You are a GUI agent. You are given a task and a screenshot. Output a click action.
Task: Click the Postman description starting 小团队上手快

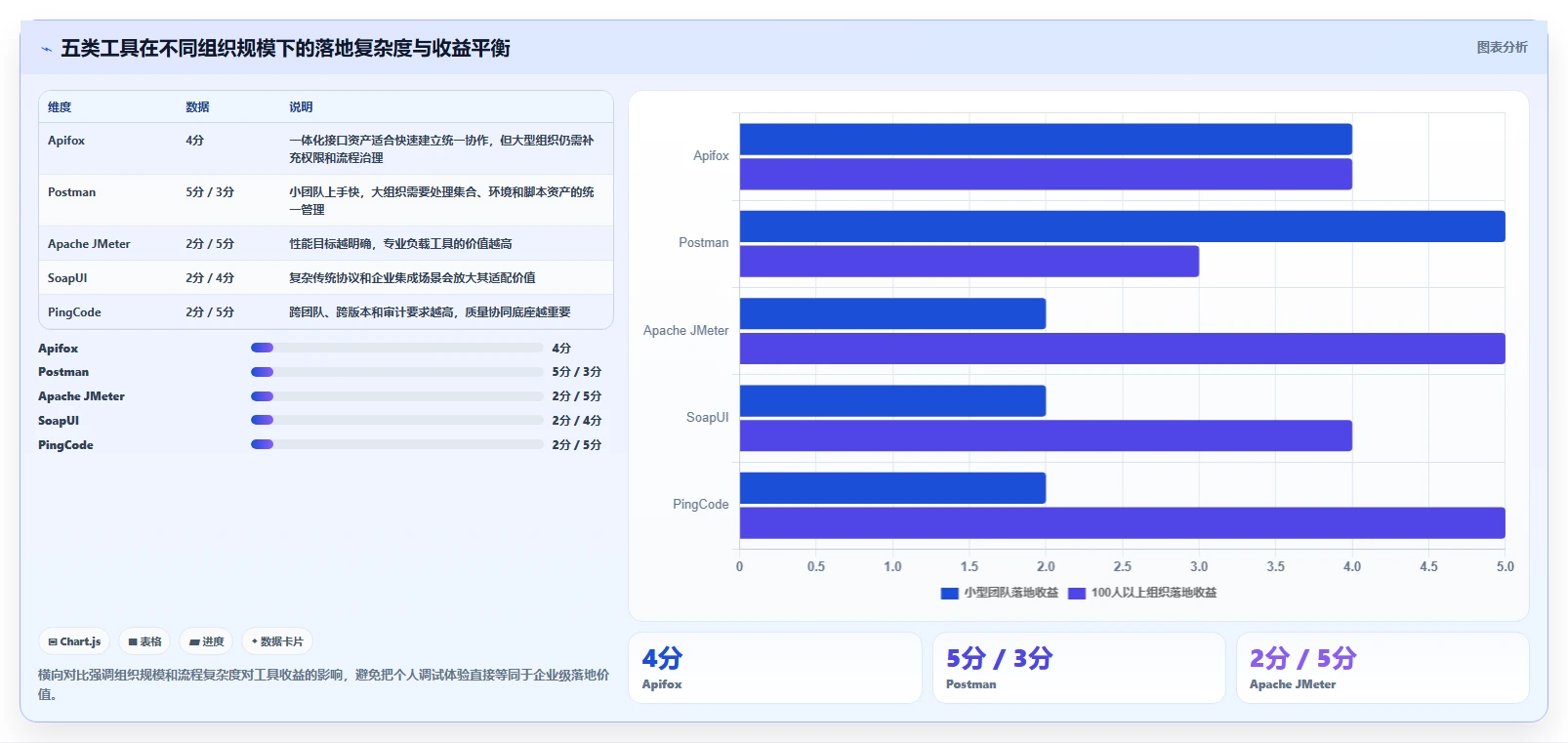[441, 201]
